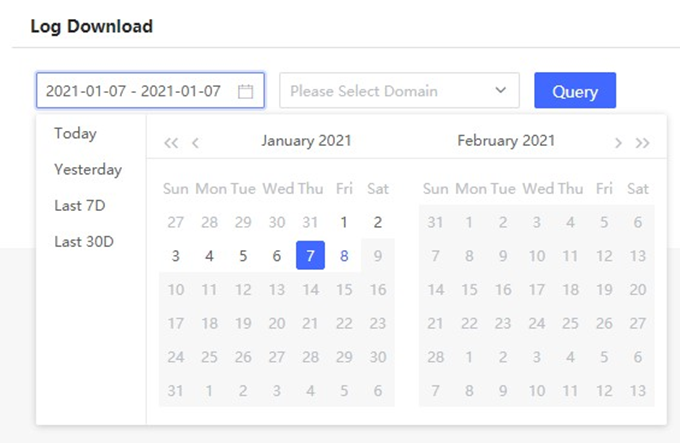Screen dimensions: 680x443
Task: Choose the Yesterday shortcut
Action: 88,169
